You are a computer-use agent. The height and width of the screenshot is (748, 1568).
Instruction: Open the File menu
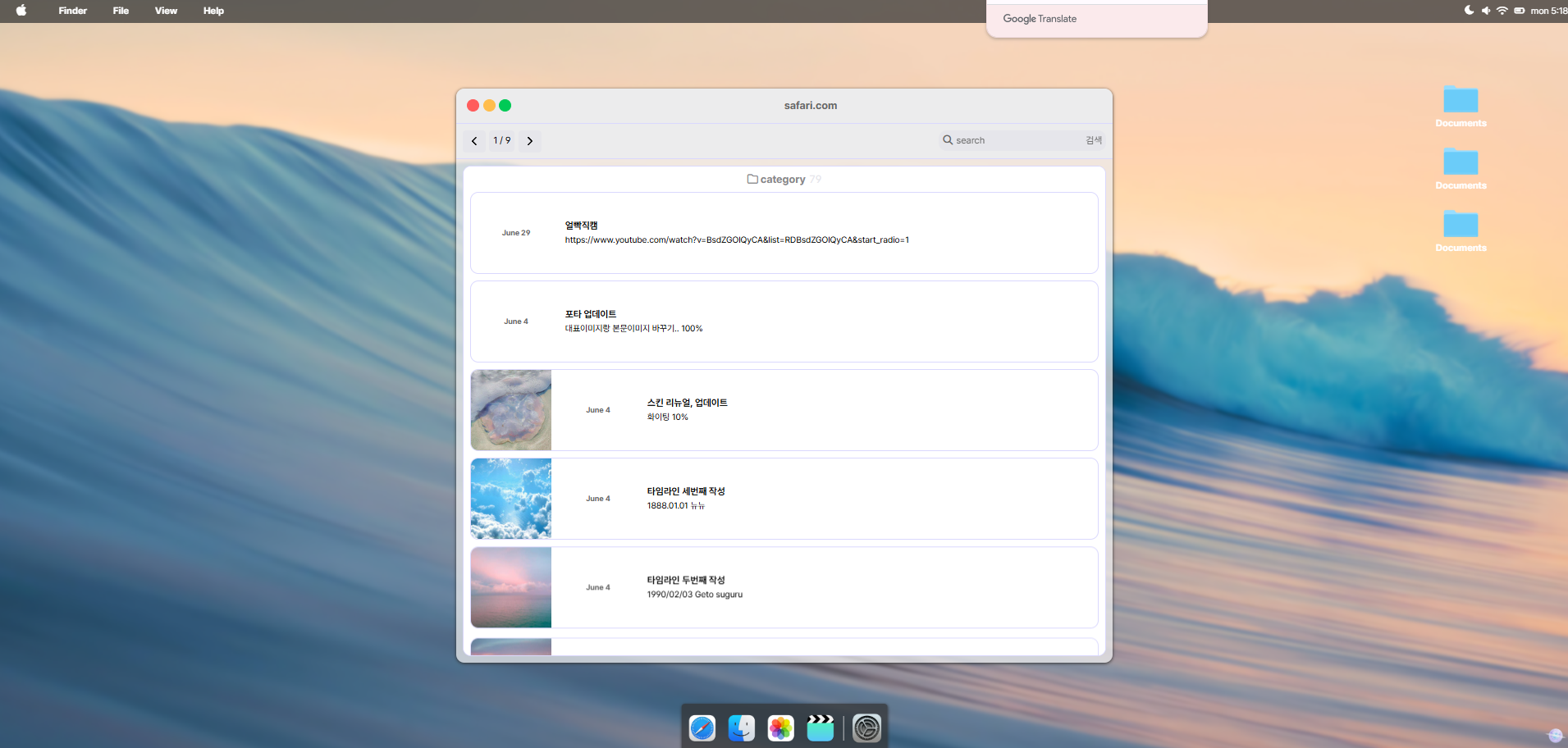[x=121, y=11]
